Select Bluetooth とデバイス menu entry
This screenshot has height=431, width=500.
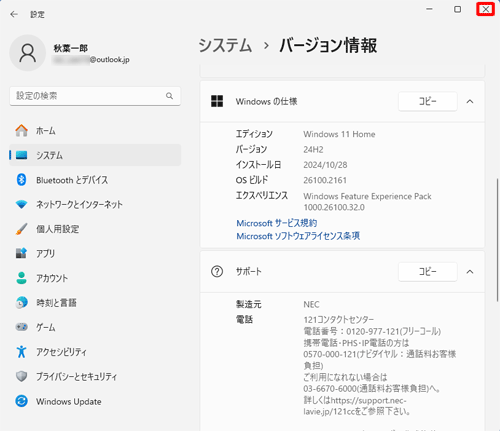click(95, 180)
